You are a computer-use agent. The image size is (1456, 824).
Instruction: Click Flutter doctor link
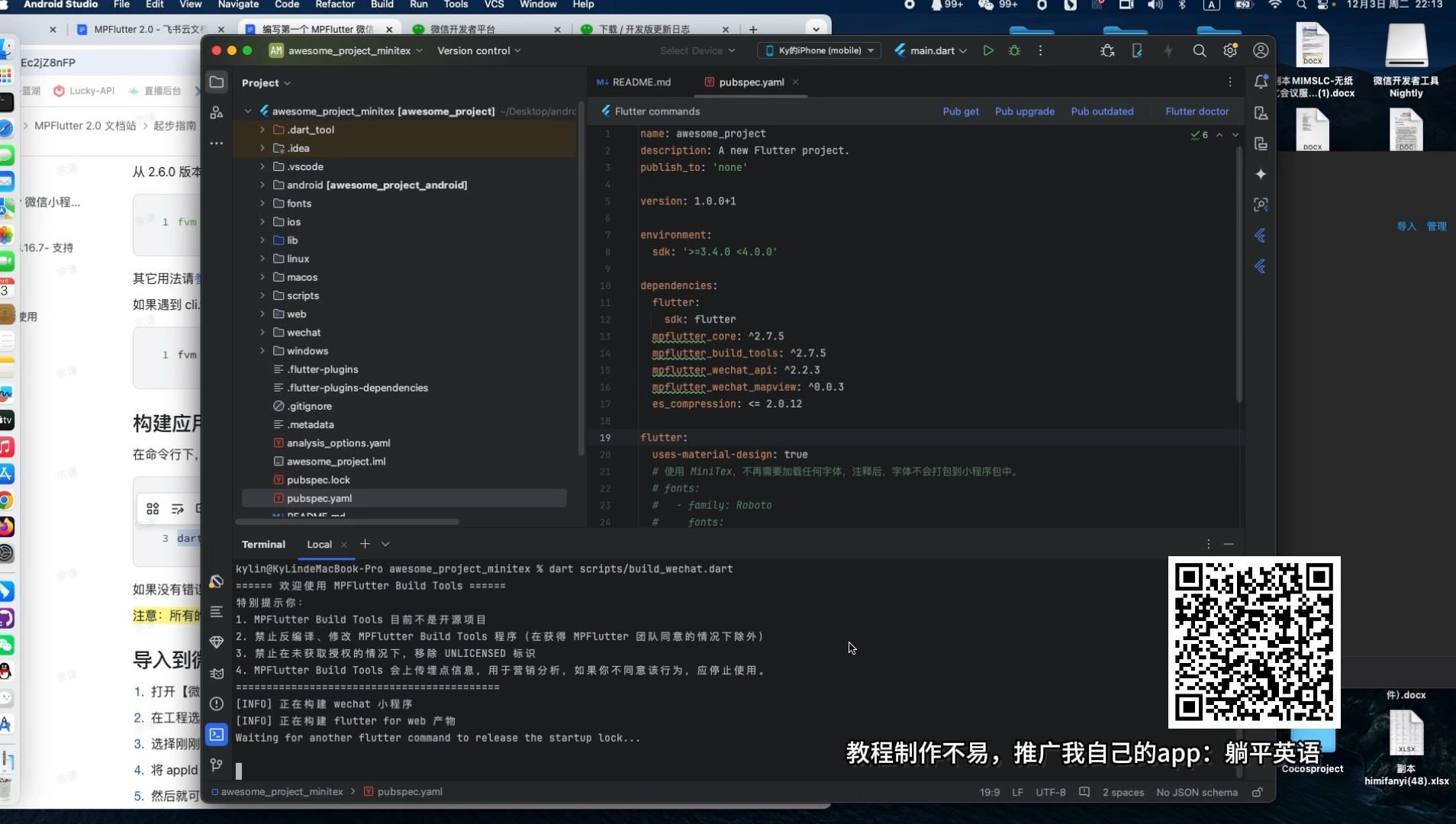(x=1197, y=111)
